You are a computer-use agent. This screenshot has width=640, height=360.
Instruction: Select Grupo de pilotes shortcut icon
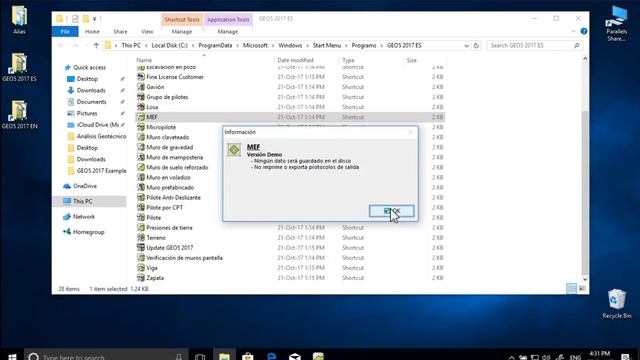141,97
